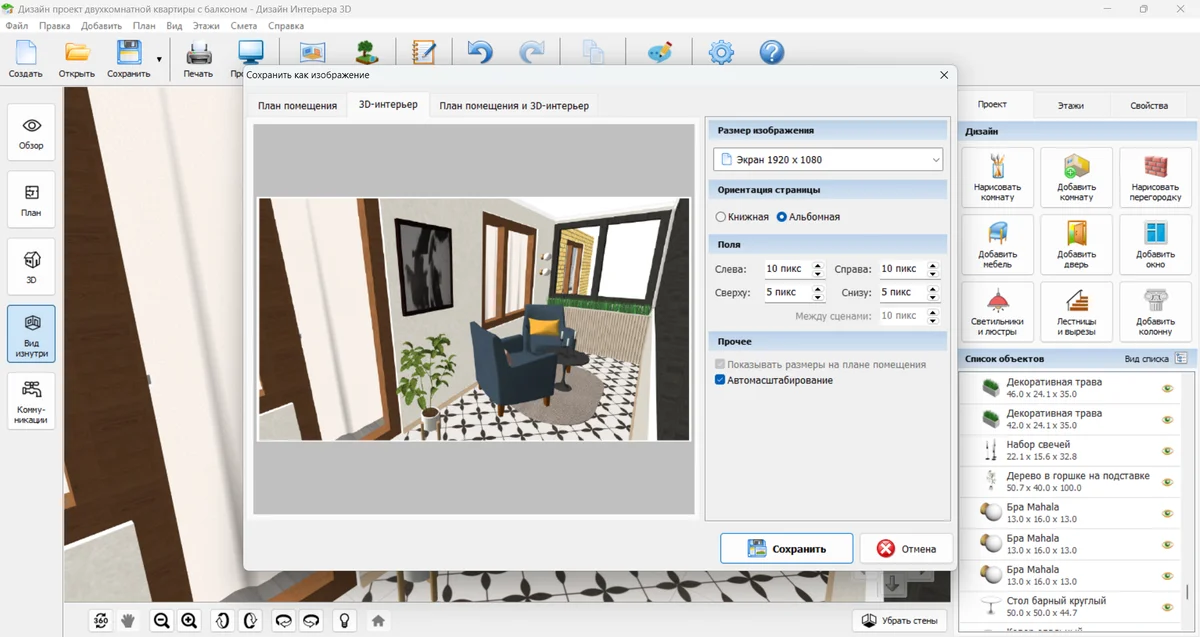This screenshot has width=1200, height=637.
Task: Select Книжная orientation radio button
Action: click(x=721, y=217)
